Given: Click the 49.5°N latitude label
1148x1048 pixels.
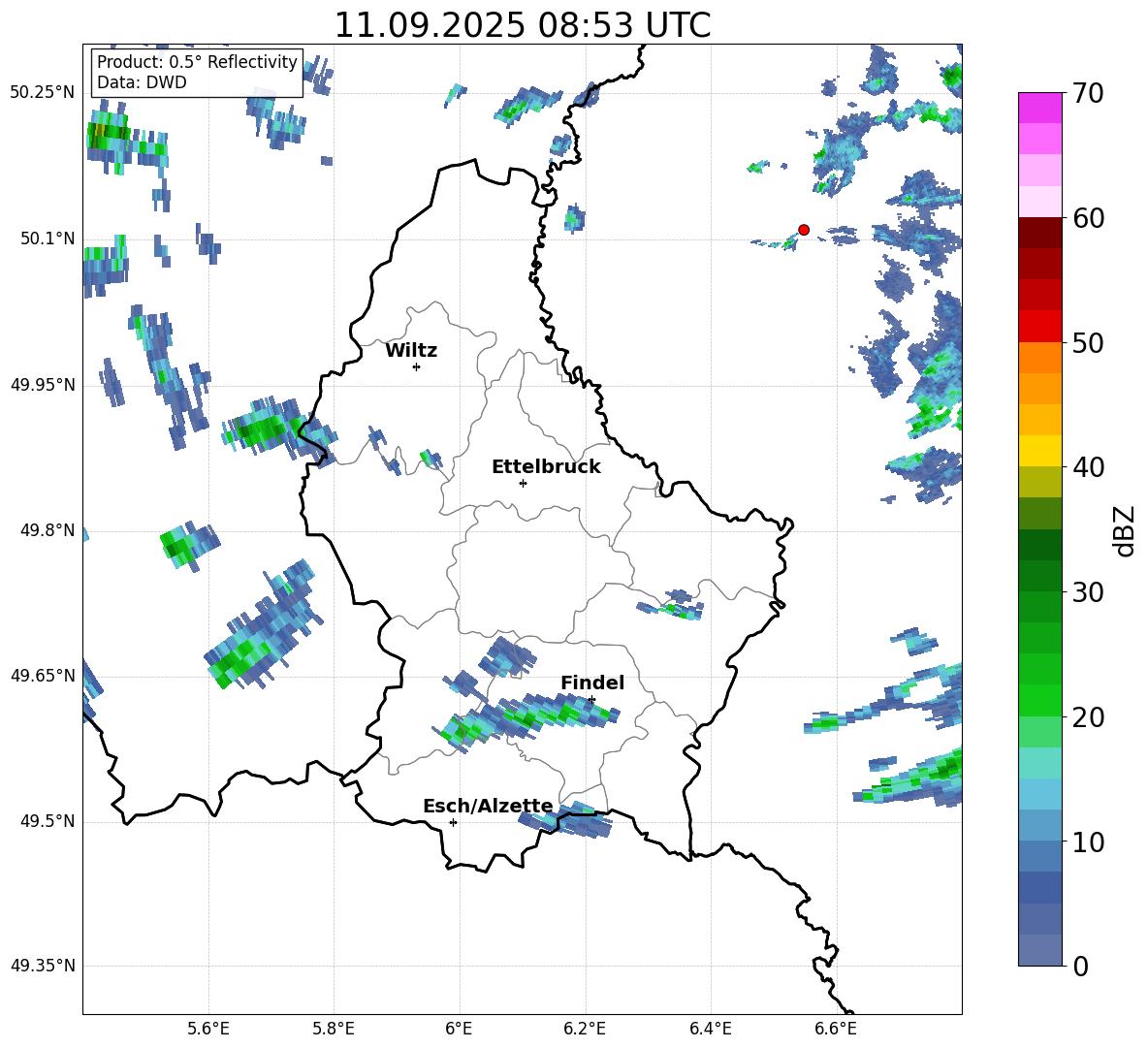Looking at the screenshot, I should coord(48,821).
